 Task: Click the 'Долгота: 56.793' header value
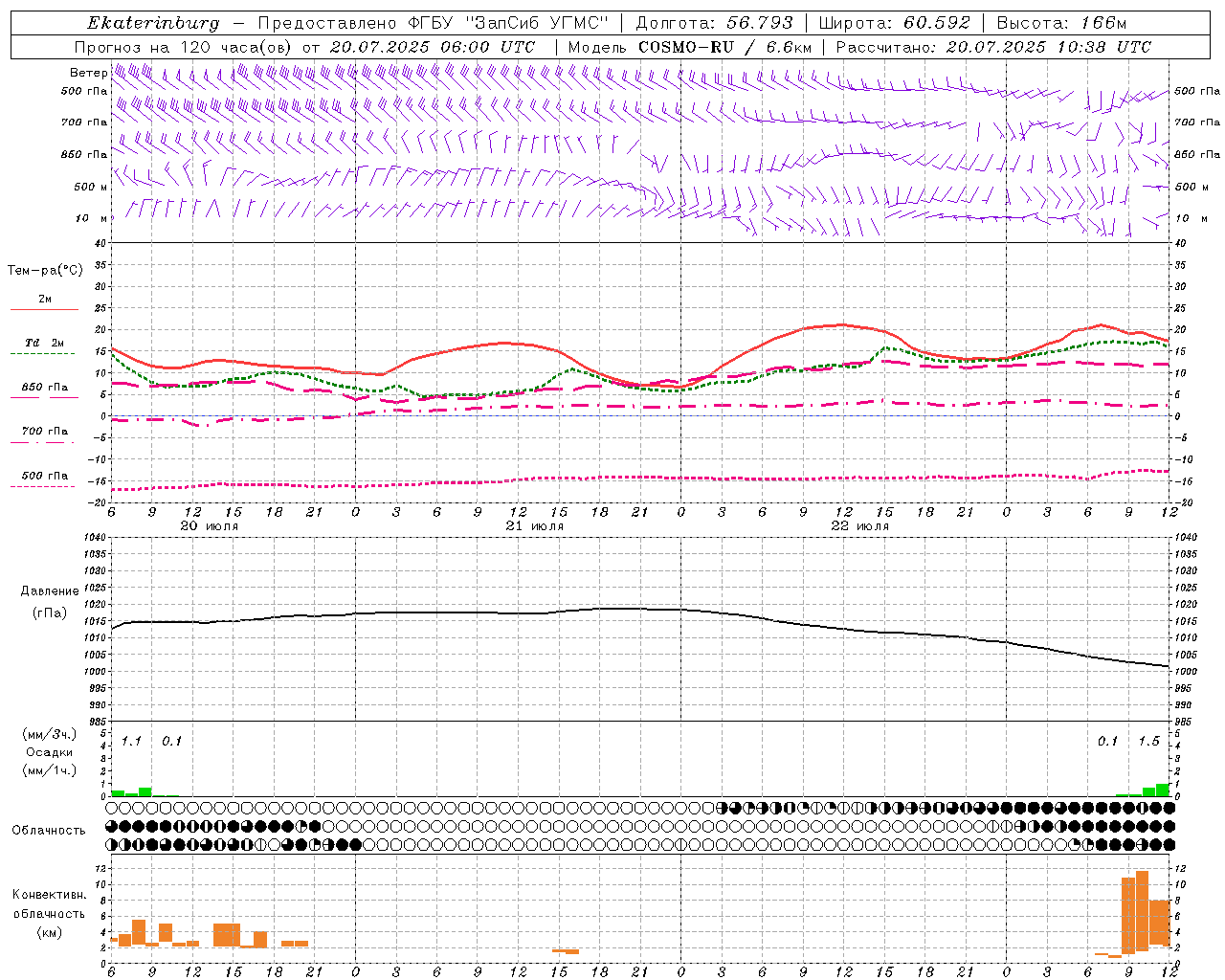[714, 23]
